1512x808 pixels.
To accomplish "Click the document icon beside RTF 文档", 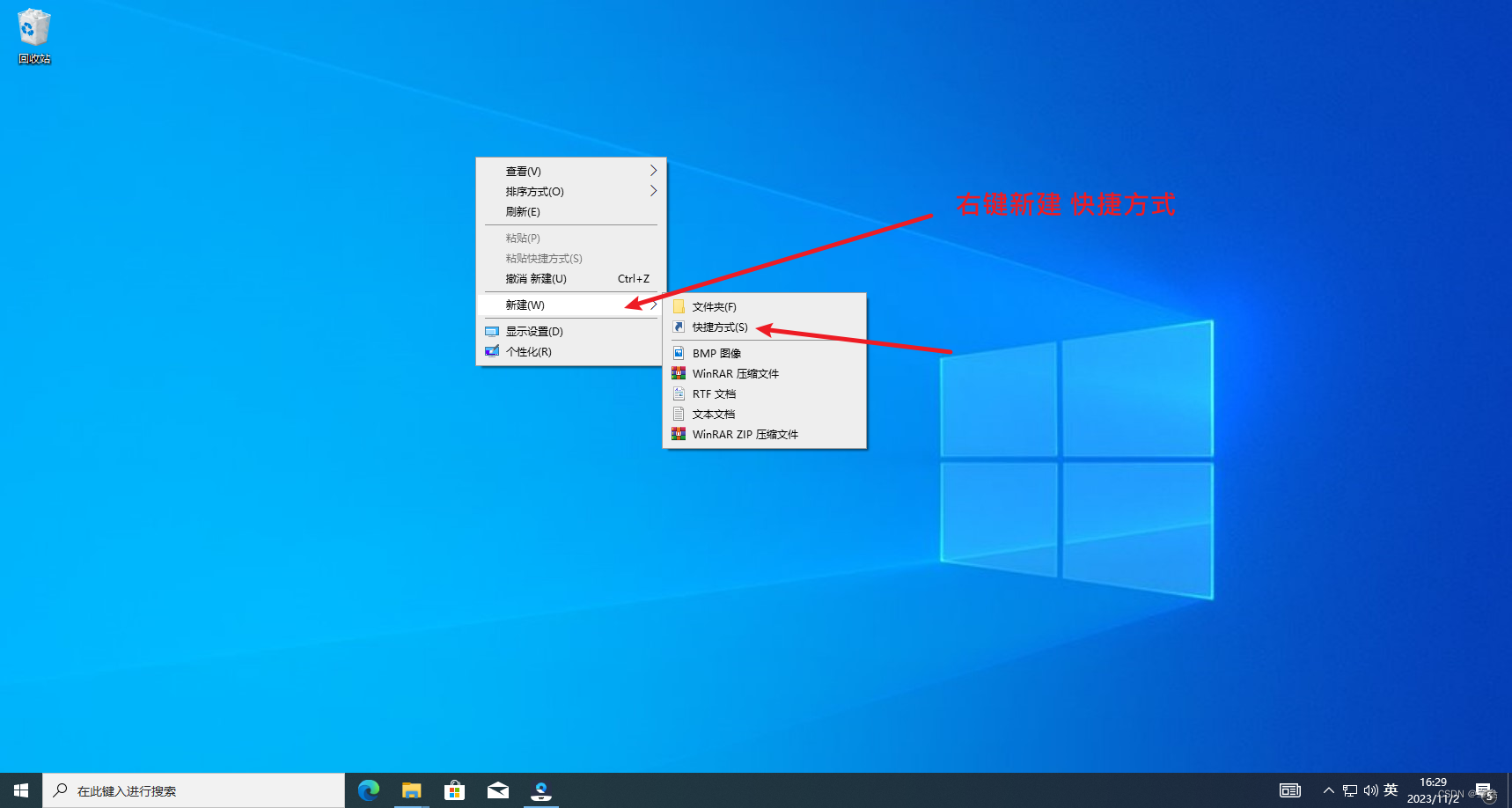I will click(679, 393).
